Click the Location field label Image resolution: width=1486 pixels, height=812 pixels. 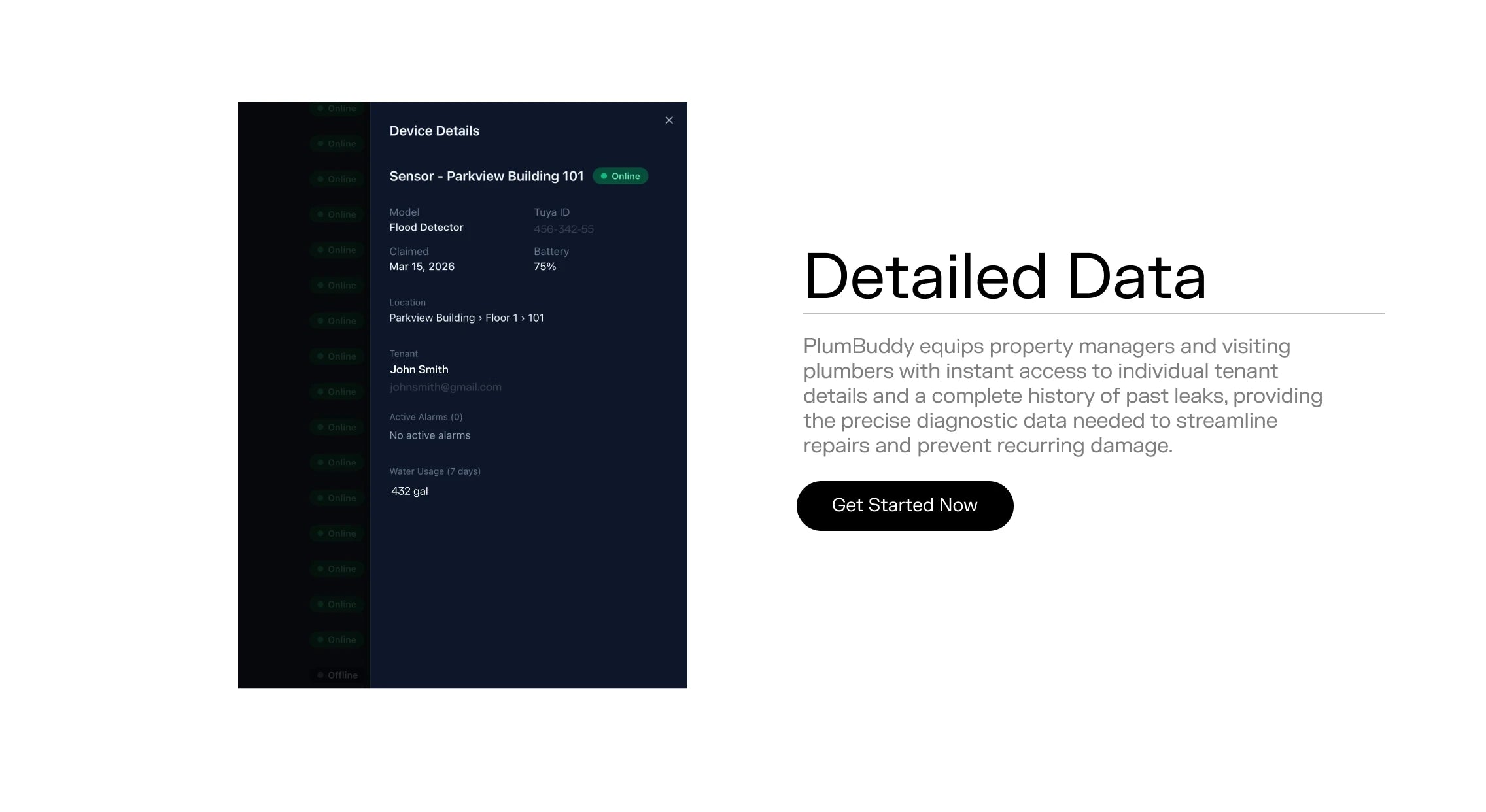coord(407,303)
